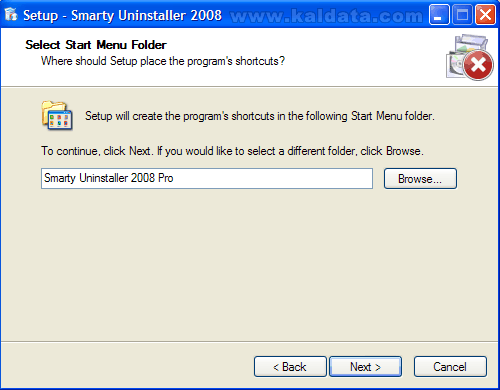Click the disabled maximize button
This screenshot has height=390, width=500.
(x=462, y=15)
